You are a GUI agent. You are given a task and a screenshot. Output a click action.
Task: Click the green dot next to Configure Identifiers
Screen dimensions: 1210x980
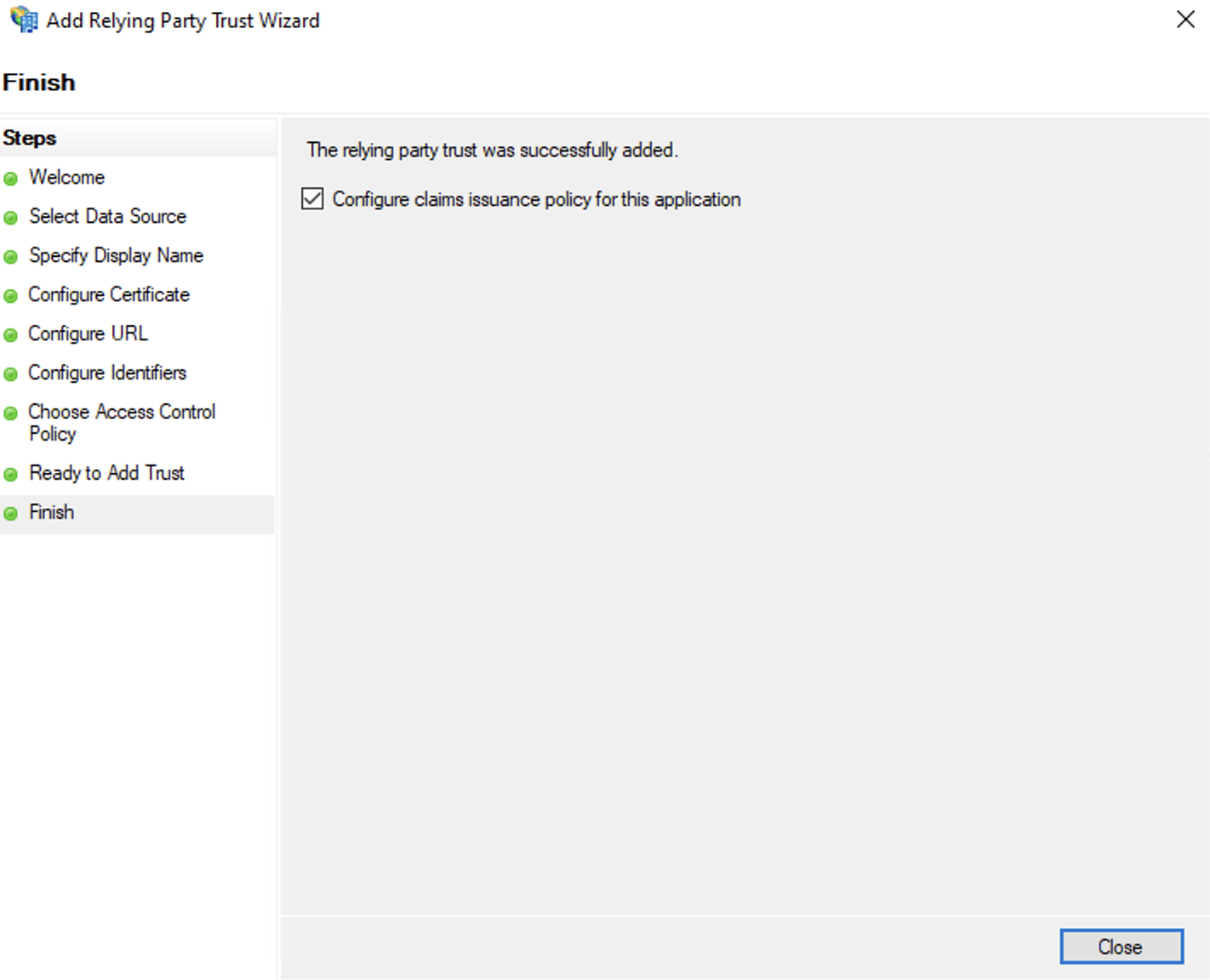(x=11, y=374)
